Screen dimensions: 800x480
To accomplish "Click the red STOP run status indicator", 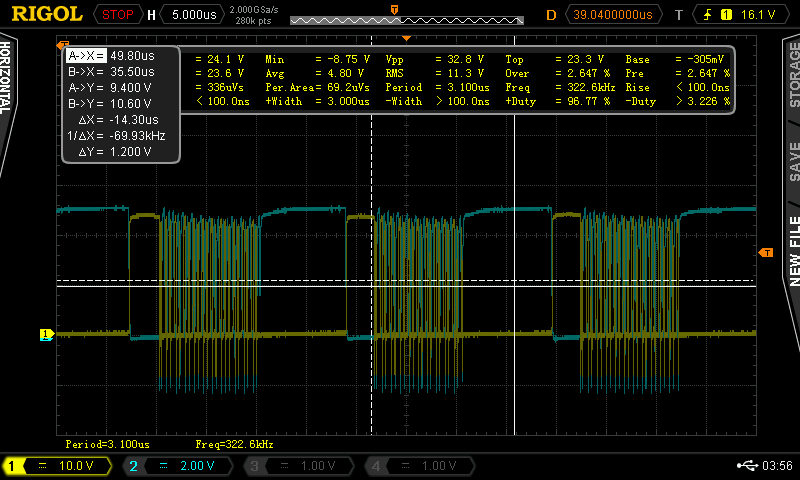I will [x=117, y=15].
